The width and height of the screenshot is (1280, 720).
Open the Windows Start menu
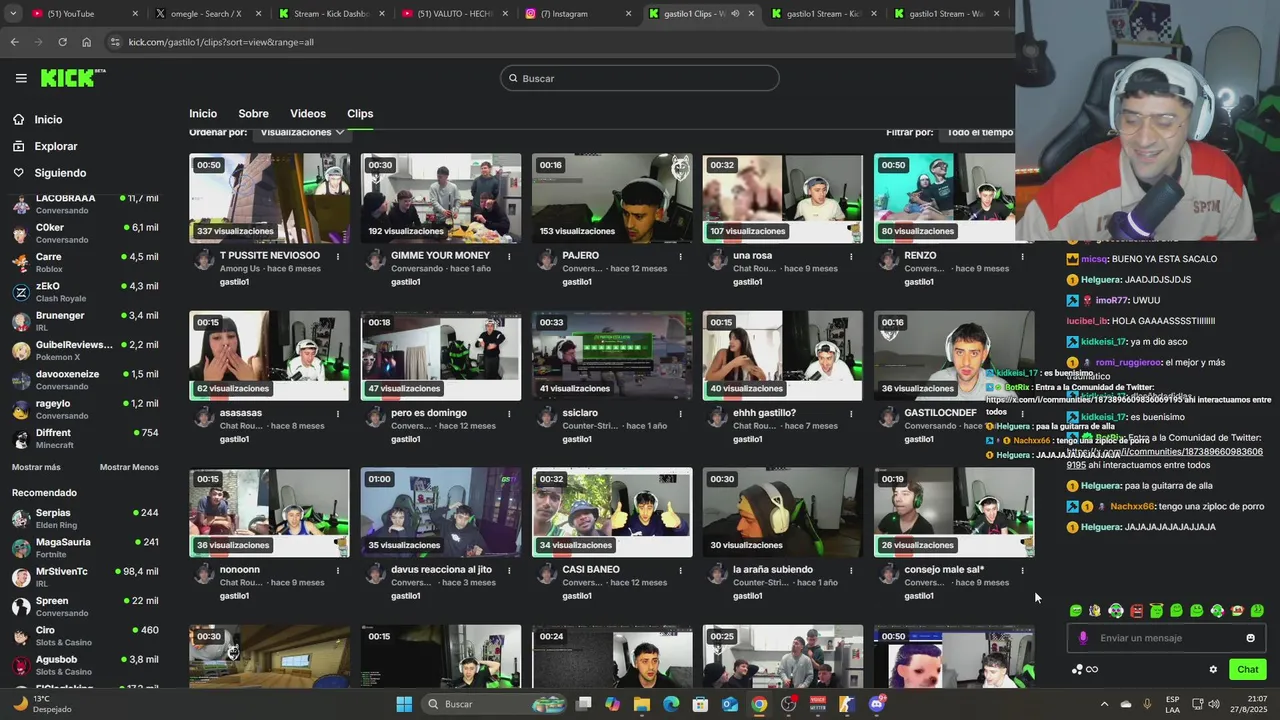[x=404, y=704]
